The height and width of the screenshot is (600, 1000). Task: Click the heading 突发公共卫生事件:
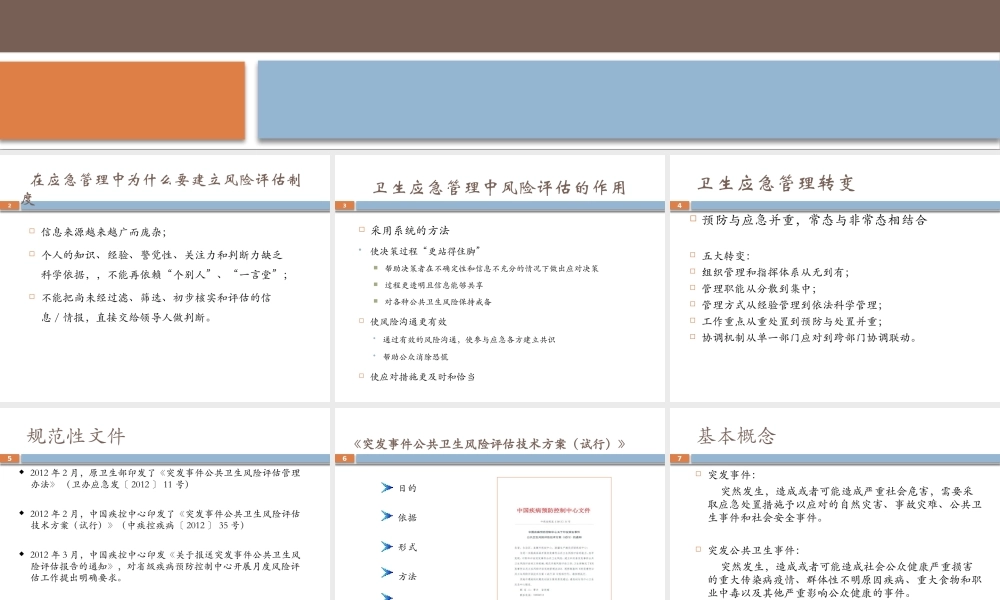click(753, 550)
